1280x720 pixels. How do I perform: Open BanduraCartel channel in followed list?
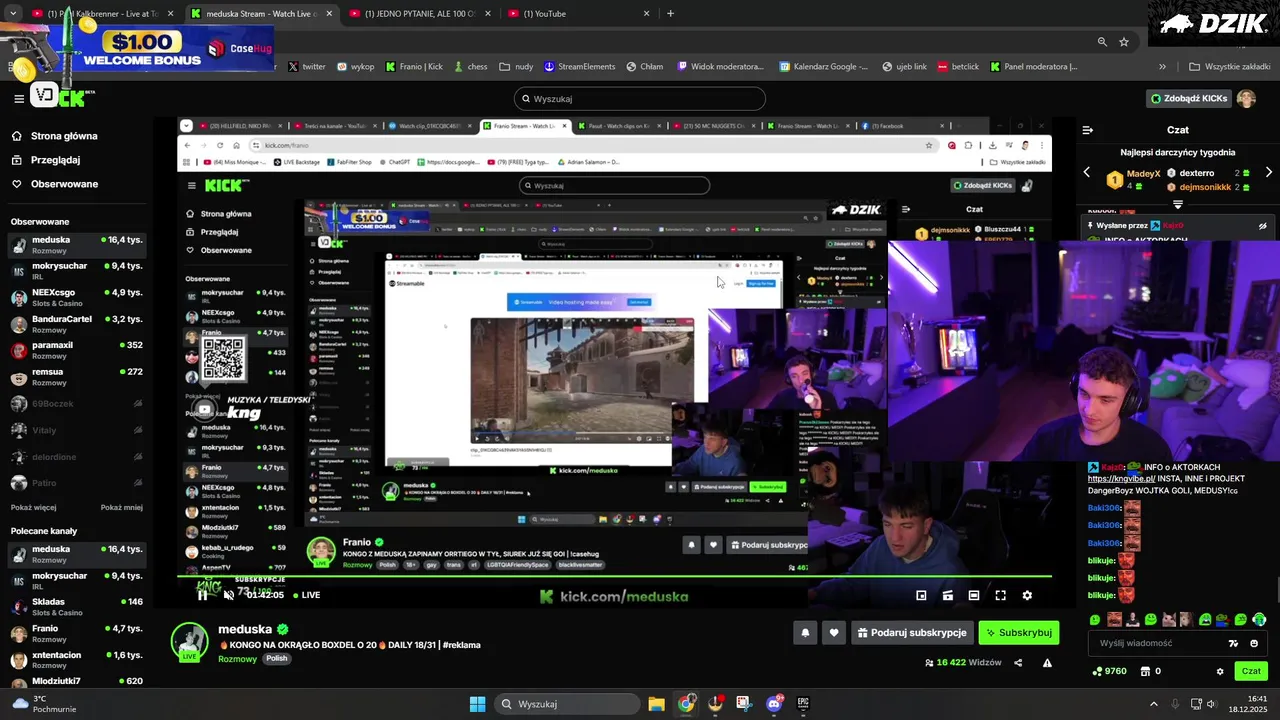77,324
